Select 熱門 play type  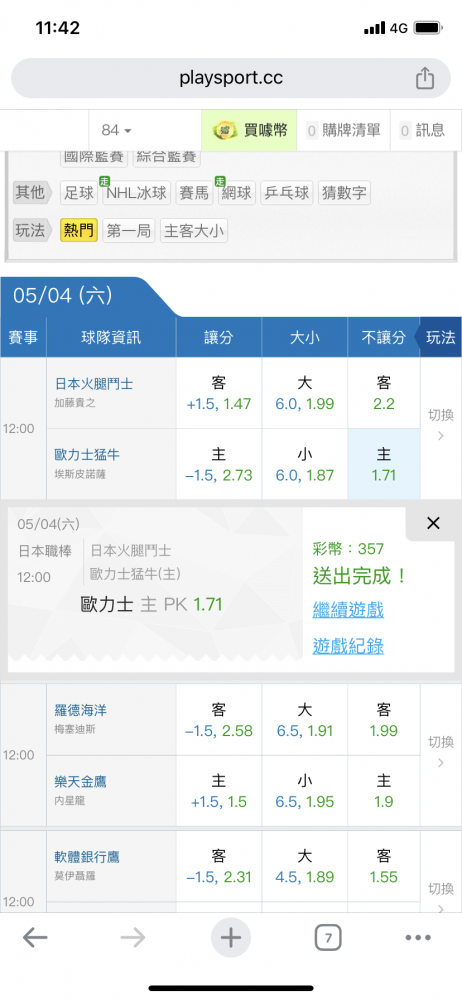point(79,231)
